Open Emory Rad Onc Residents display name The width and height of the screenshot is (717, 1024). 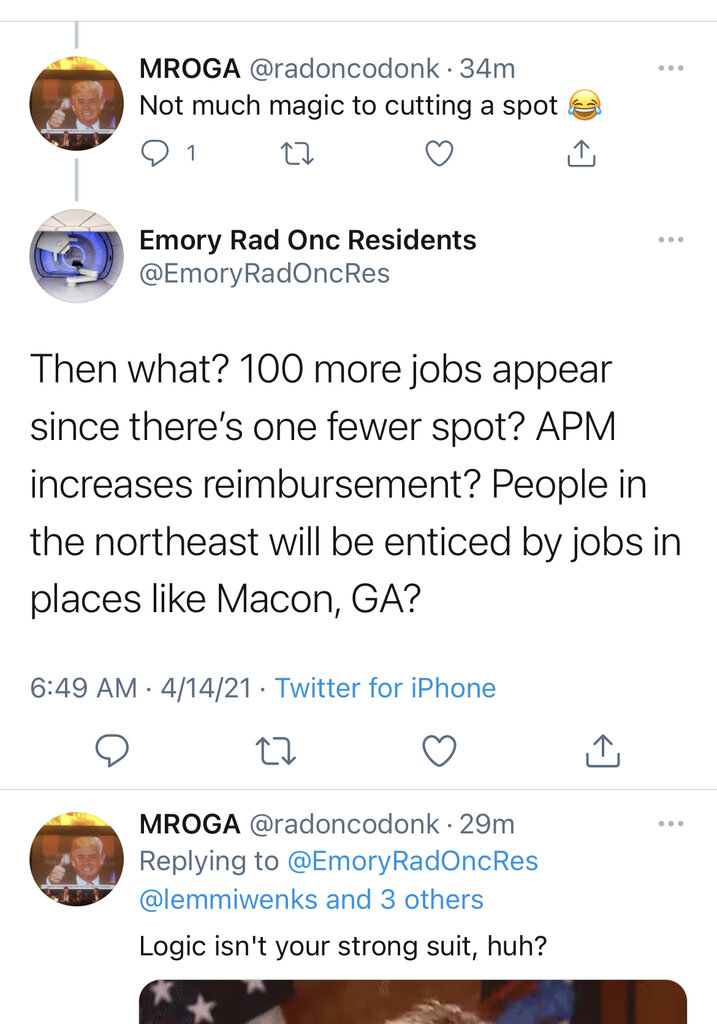pos(307,240)
